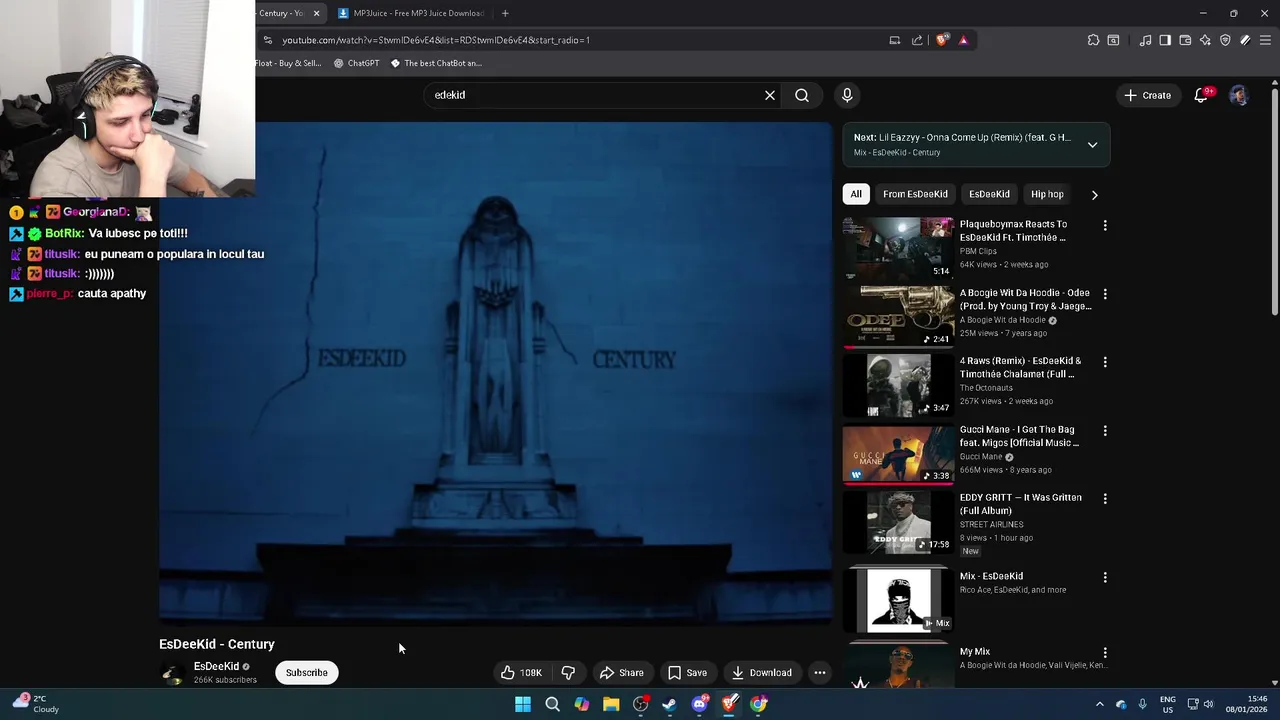Open options menu for 4 Raws (Remix) video
1280x720 pixels.
tap(1105, 362)
